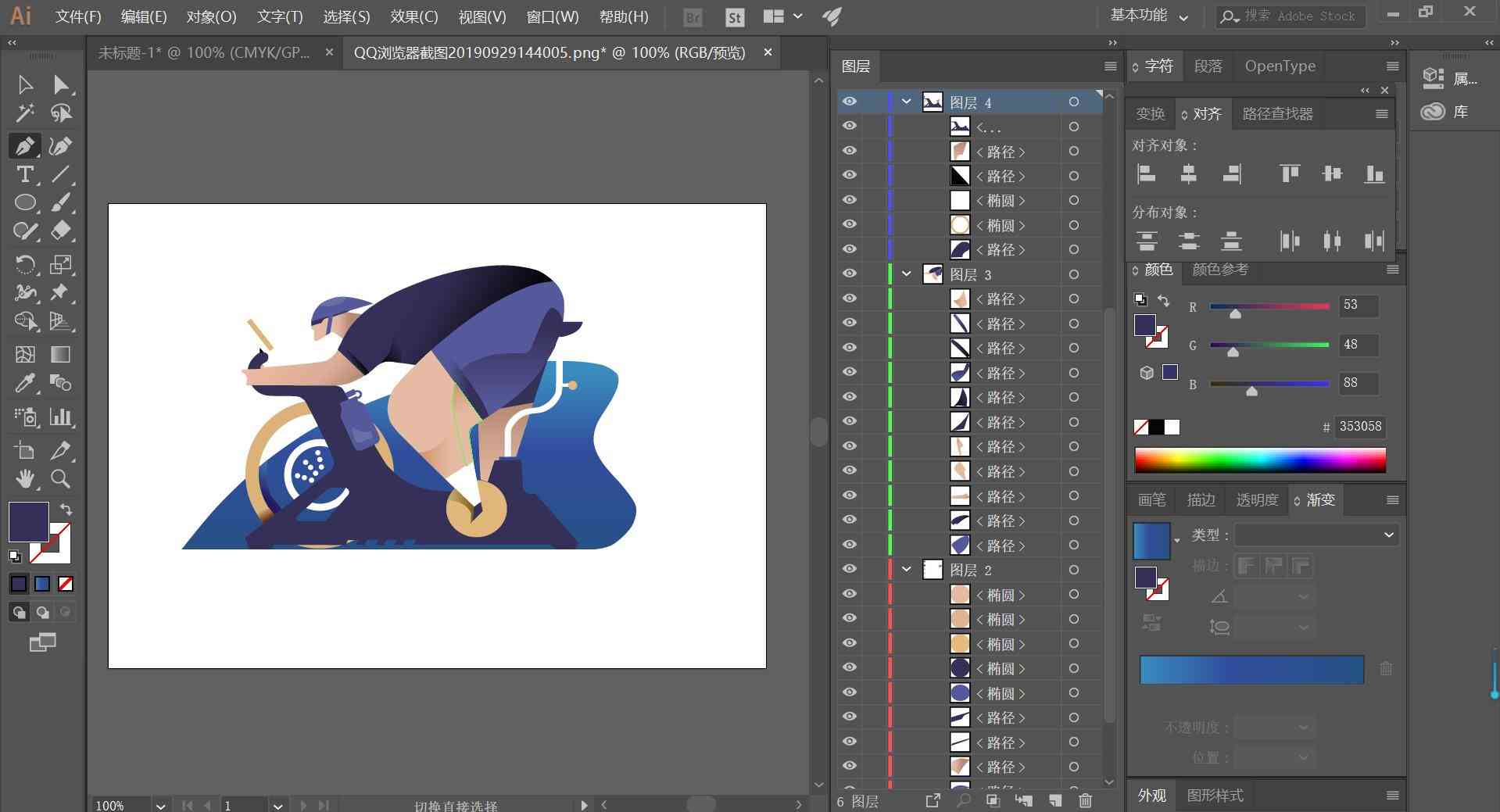1500x812 pixels.
Task: Choose the Lasso tool
Action: coord(60,114)
